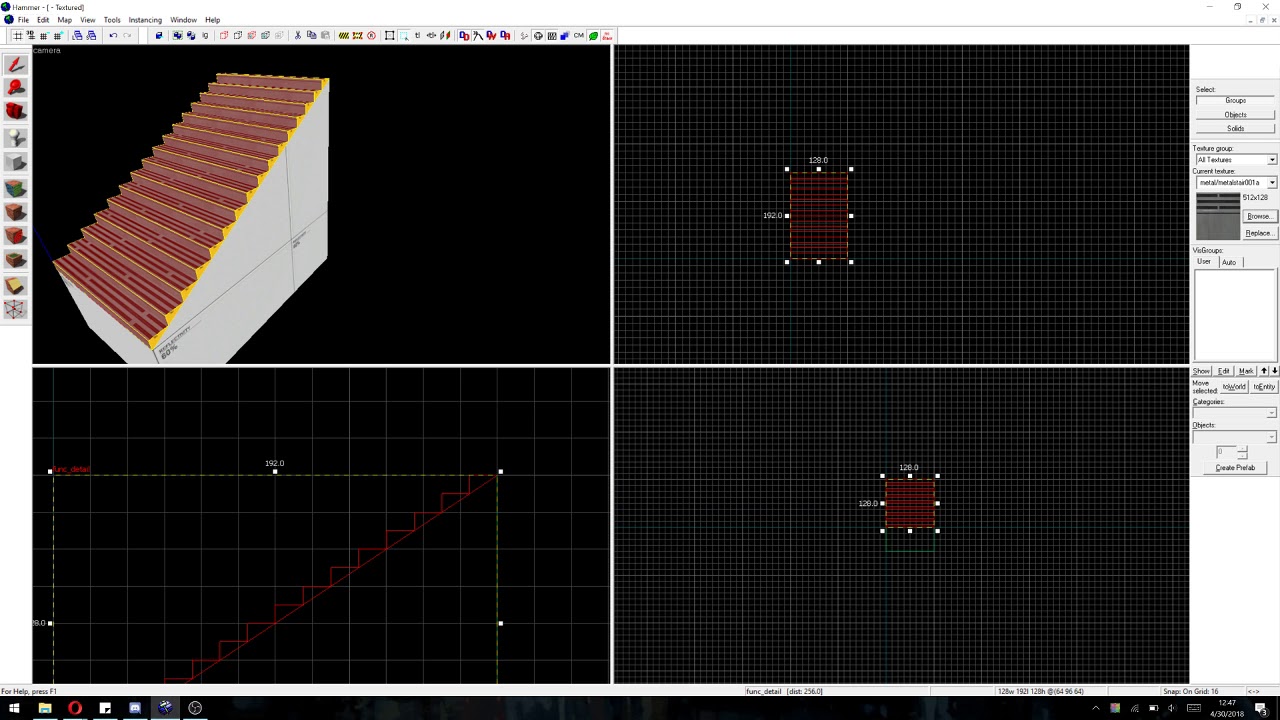Open the Instancing menu
The height and width of the screenshot is (720, 1280).
145,20
